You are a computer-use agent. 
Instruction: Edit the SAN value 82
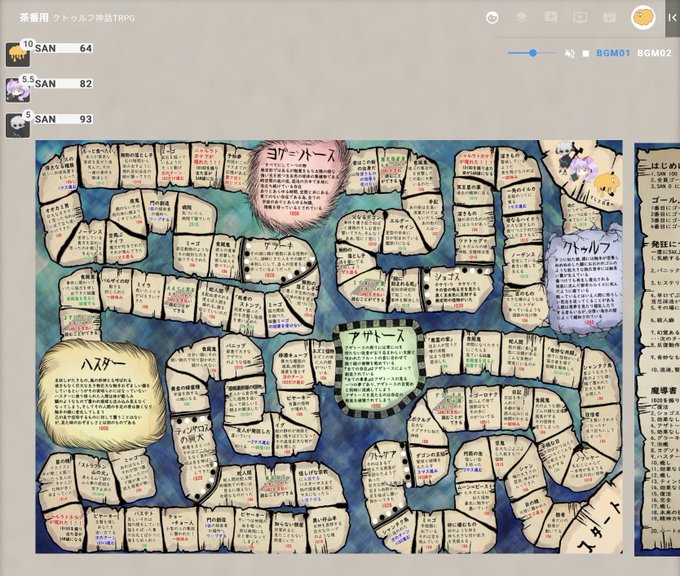(x=86, y=84)
